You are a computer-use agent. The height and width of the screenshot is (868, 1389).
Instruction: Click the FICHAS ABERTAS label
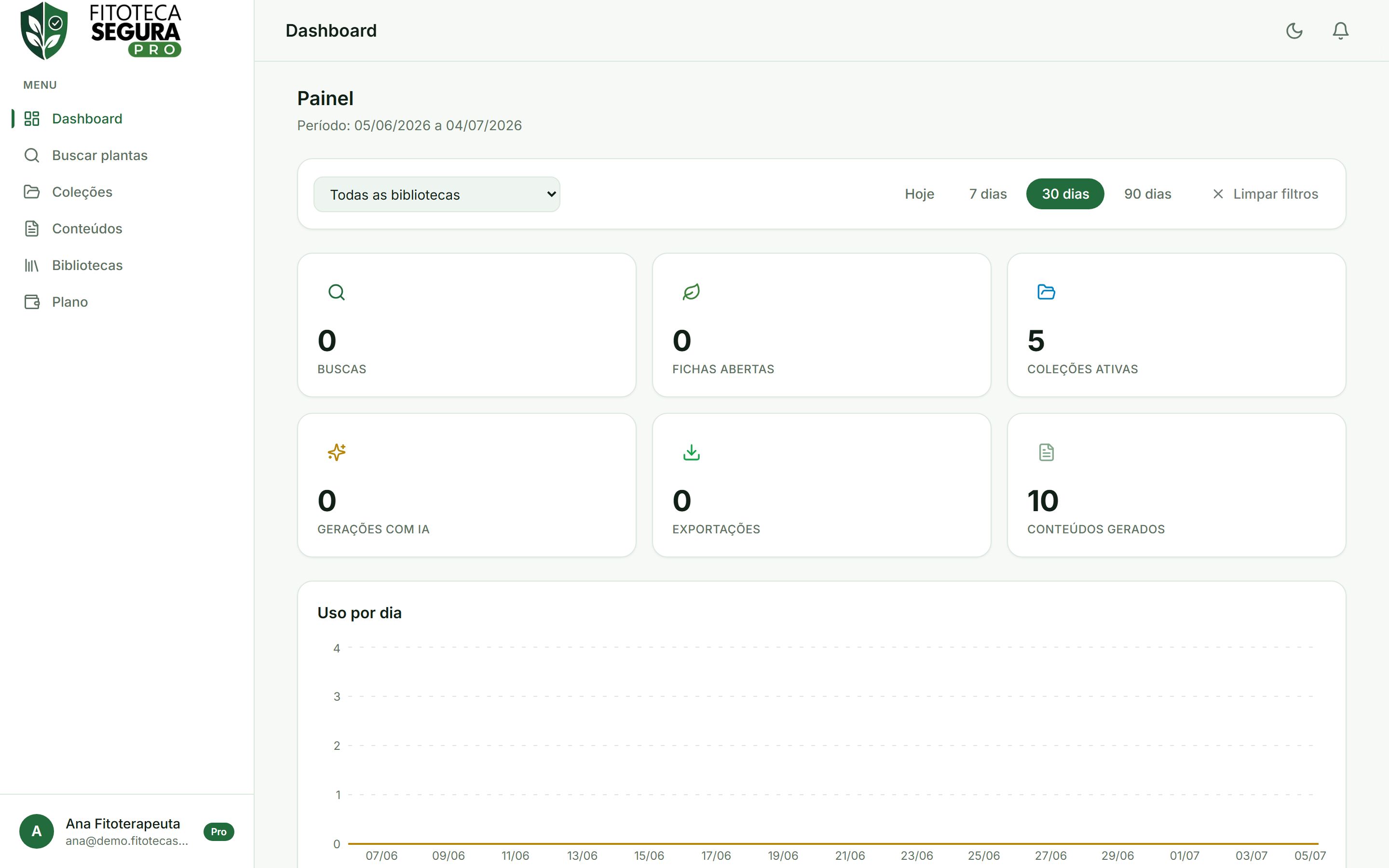pyautogui.click(x=723, y=369)
